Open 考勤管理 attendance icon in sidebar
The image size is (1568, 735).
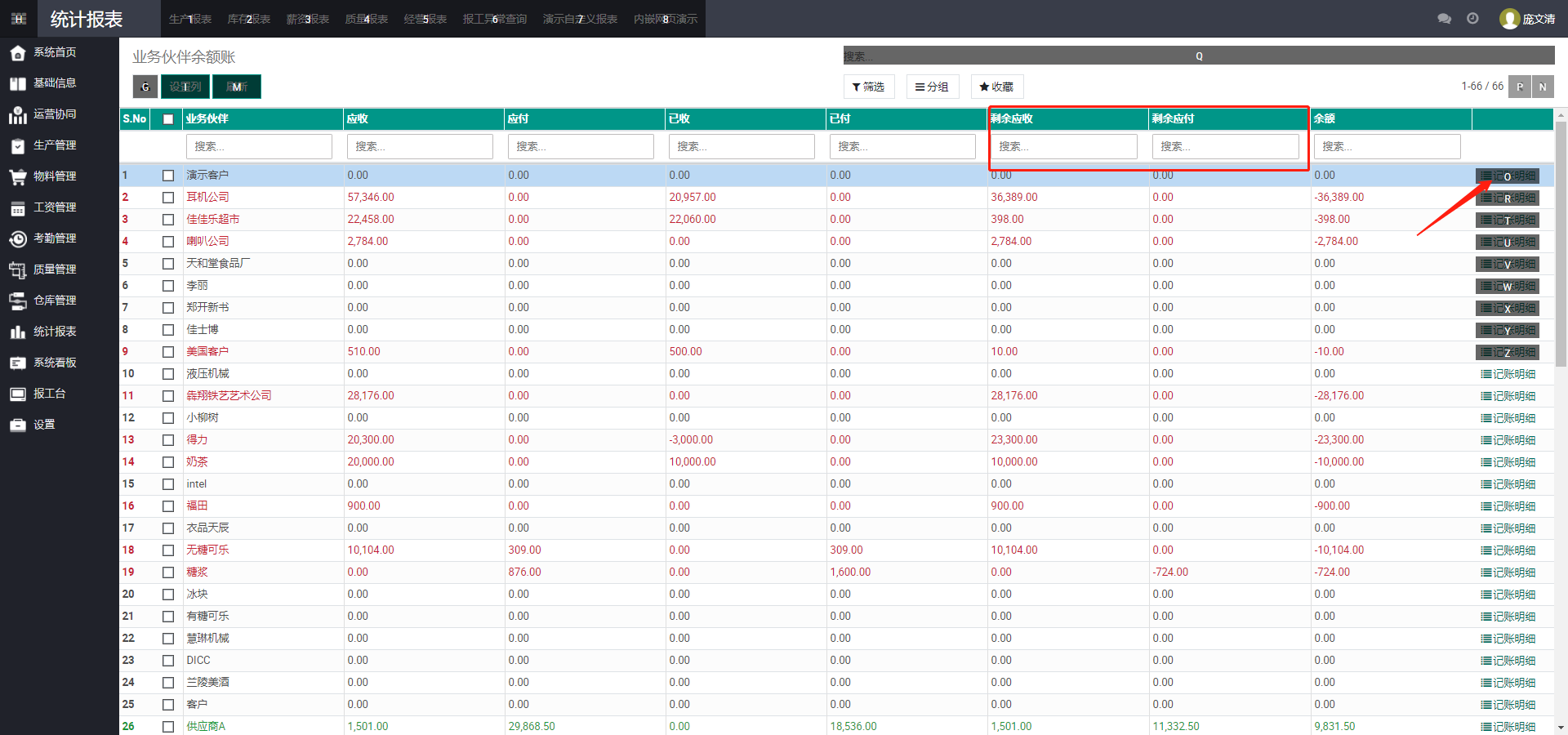(18, 239)
